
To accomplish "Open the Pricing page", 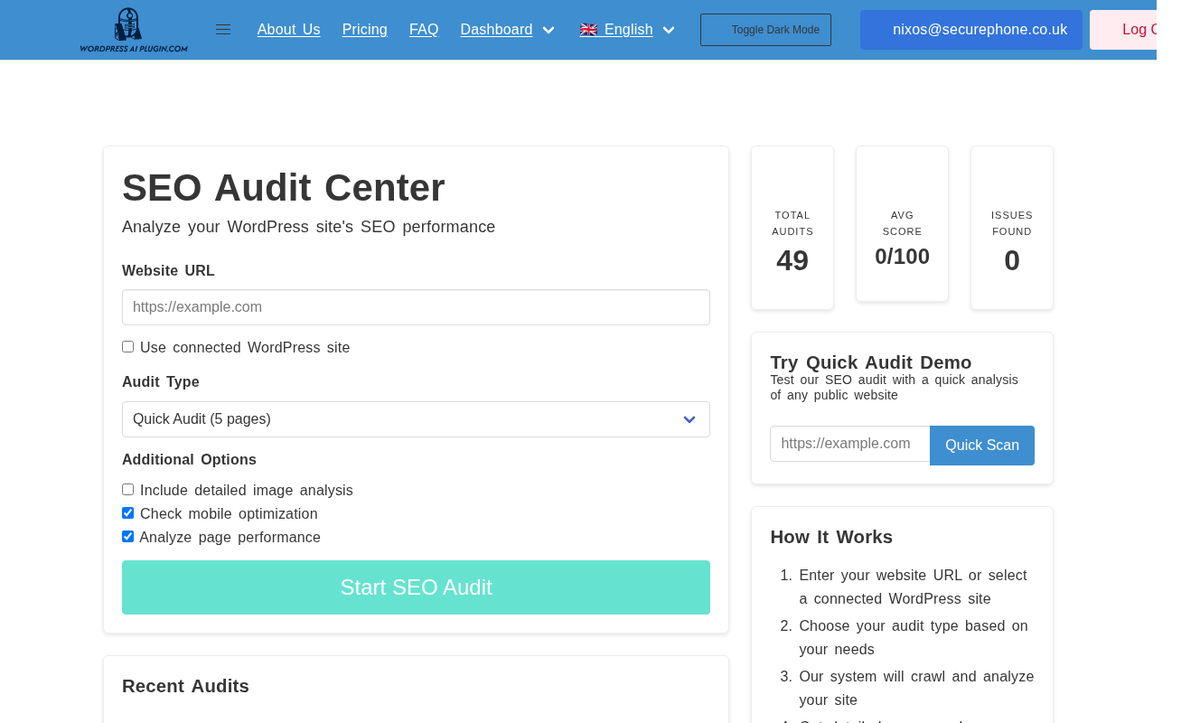I will pos(364,29).
